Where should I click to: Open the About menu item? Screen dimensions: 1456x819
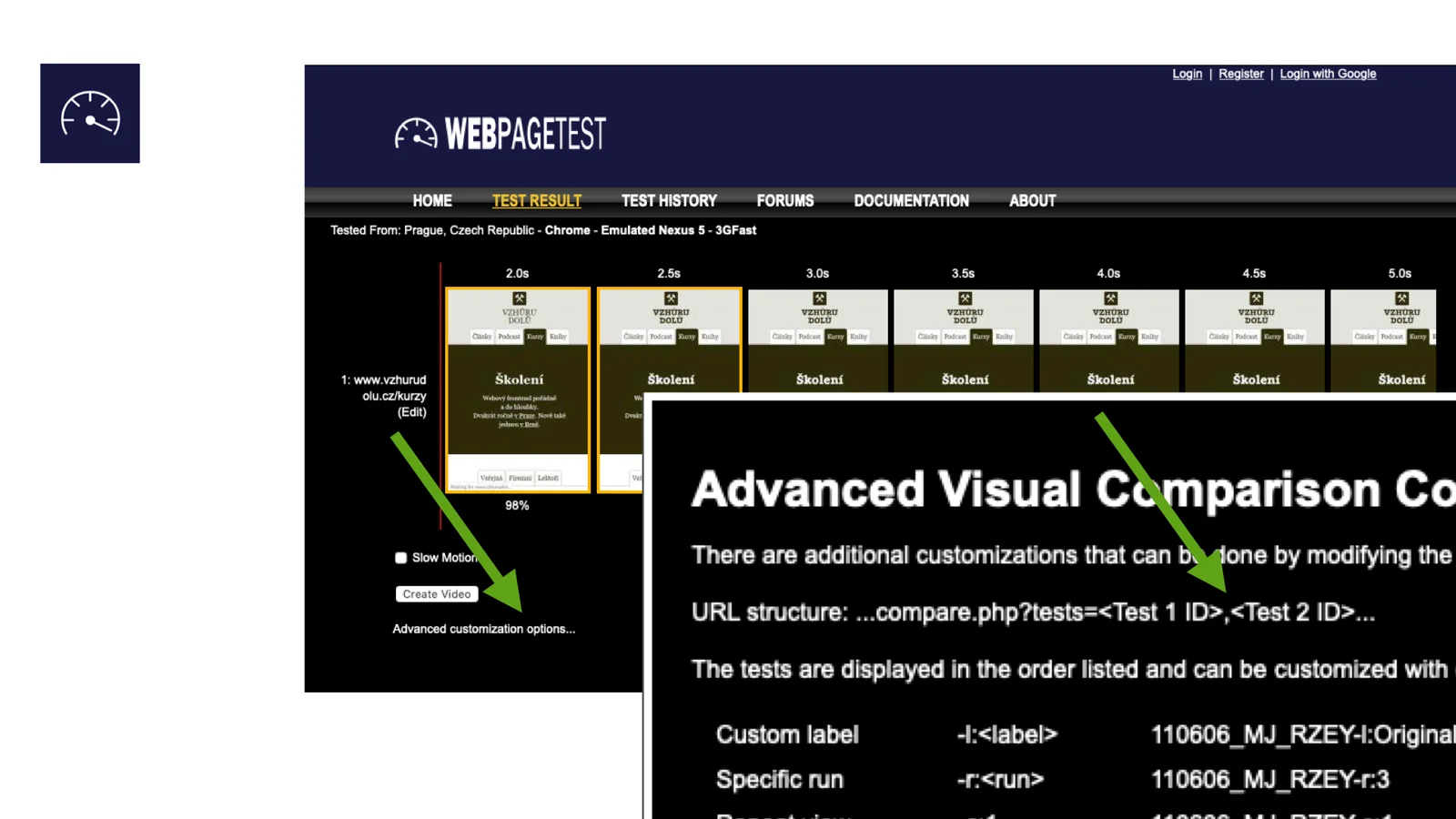click(1032, 201)
